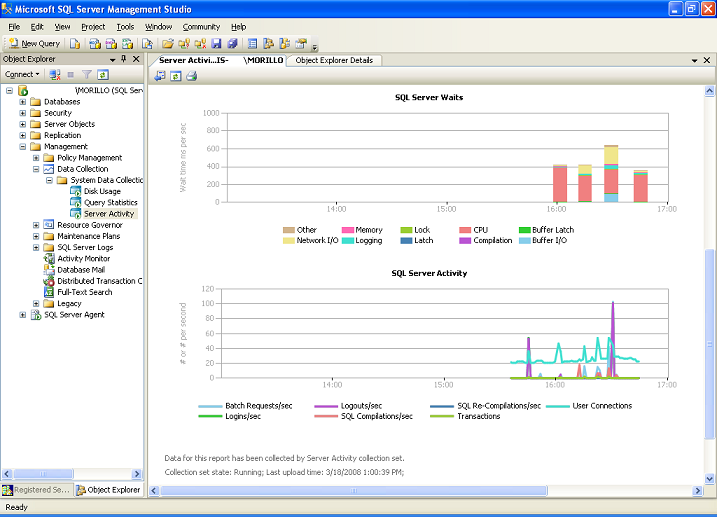The image size is (717, 517).
Task: Toggle auto-hide pin on Object Explorer
Action: (123, 59)
